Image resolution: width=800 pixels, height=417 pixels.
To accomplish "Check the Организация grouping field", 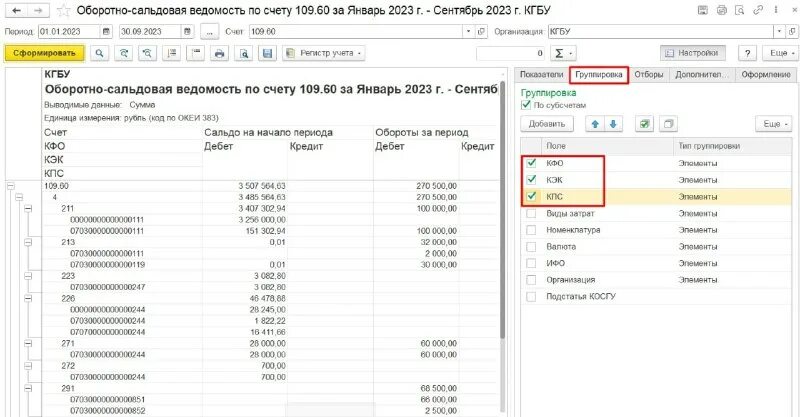I will 532,280.
